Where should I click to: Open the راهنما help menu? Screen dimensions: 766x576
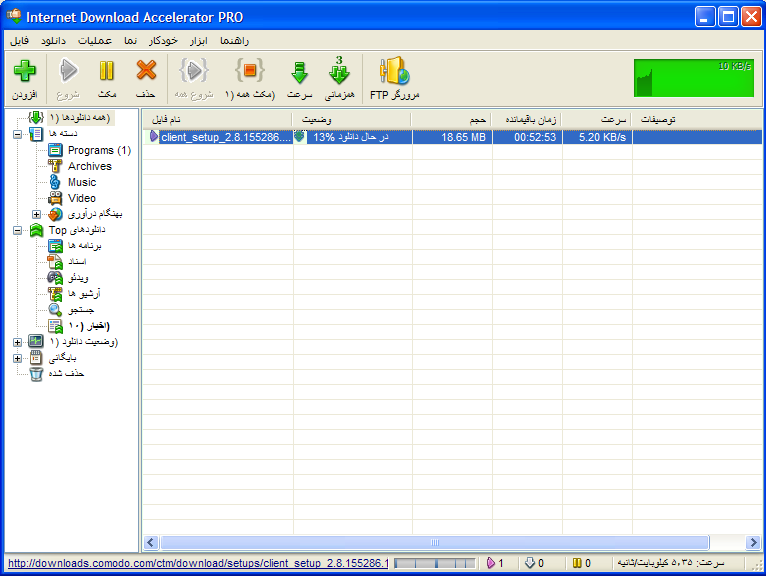tap(234, 41)
